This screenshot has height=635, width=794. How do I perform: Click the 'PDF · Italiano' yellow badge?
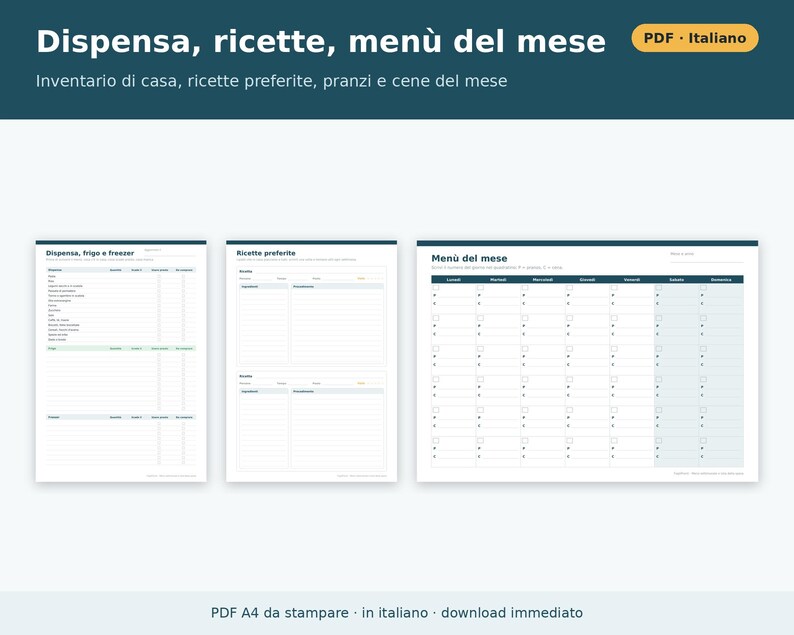click(695, 38)
